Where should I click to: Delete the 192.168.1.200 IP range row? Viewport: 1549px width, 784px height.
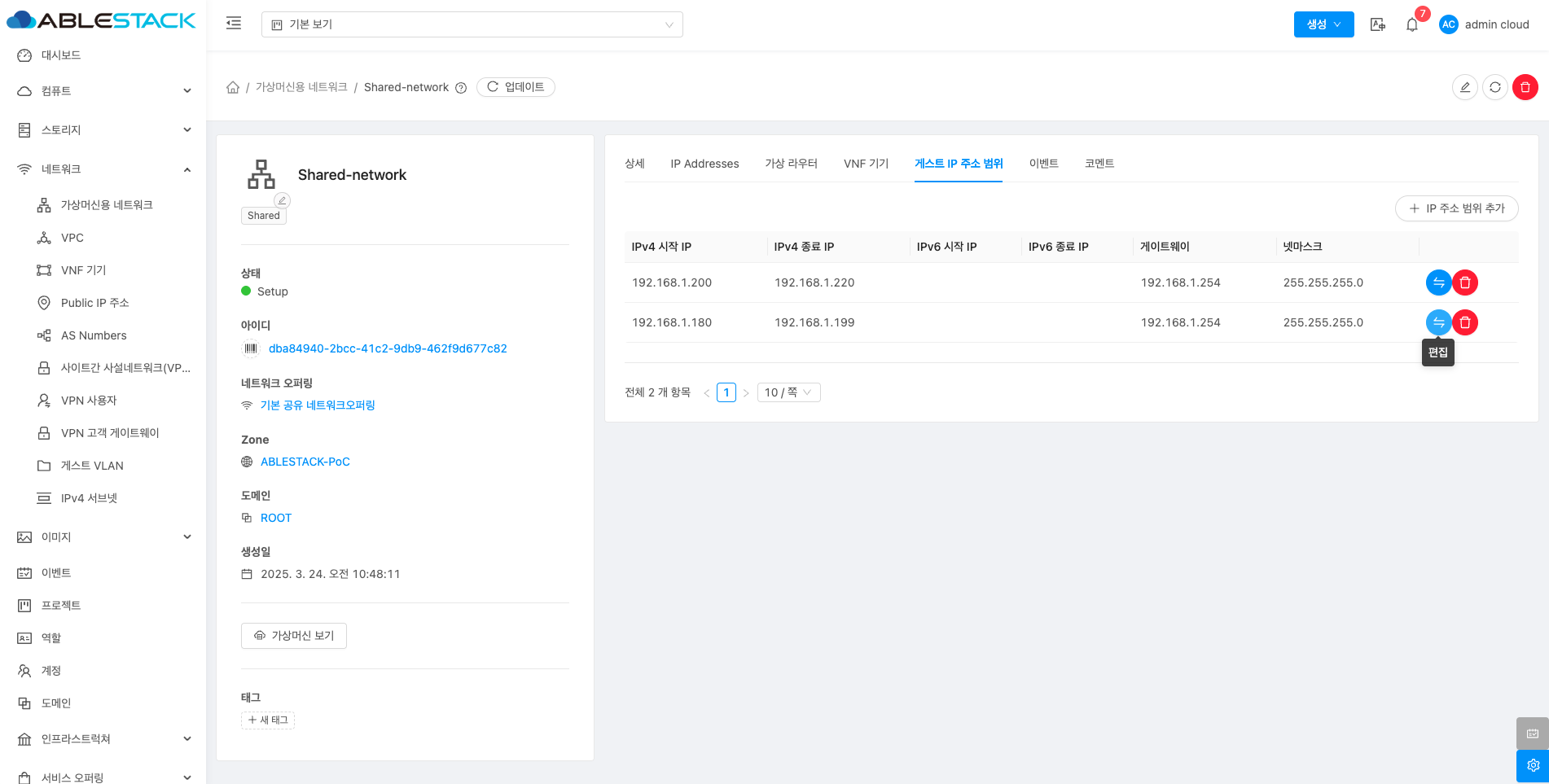coord(1464,283)
